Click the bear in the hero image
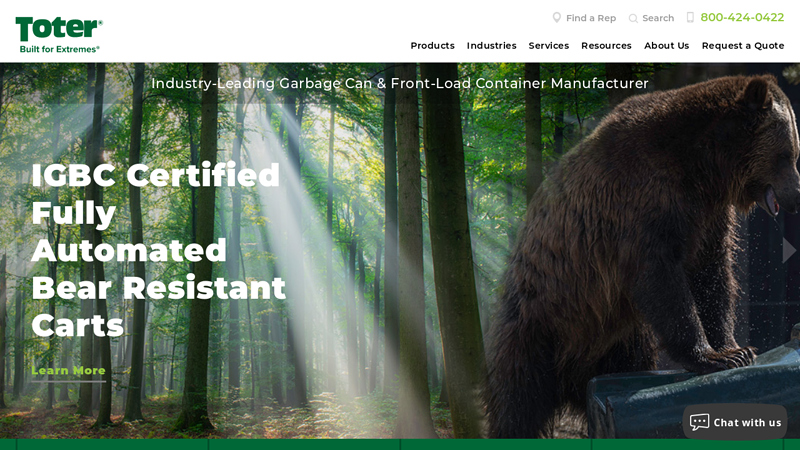The image size is (800, 450). pyautogui.click(x=638, y=245)
